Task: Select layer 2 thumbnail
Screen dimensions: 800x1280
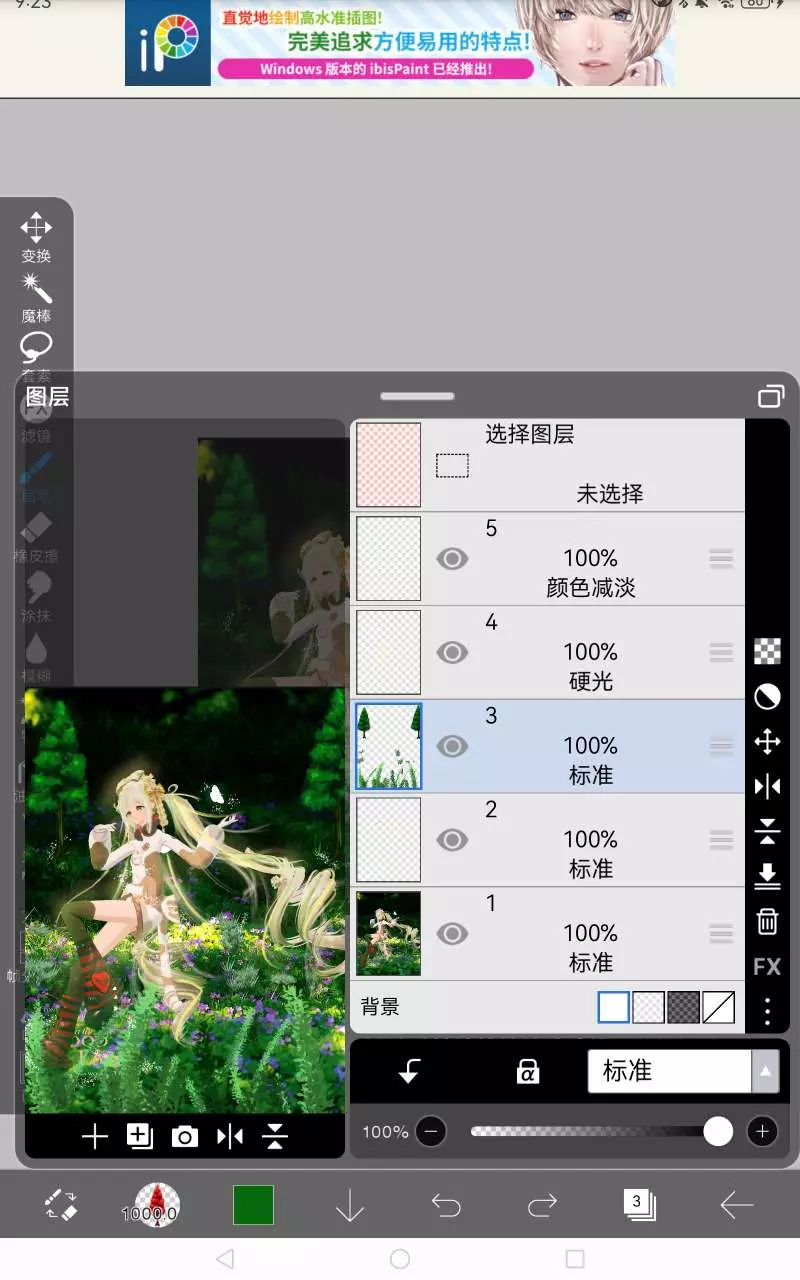Action: (389, 840)
